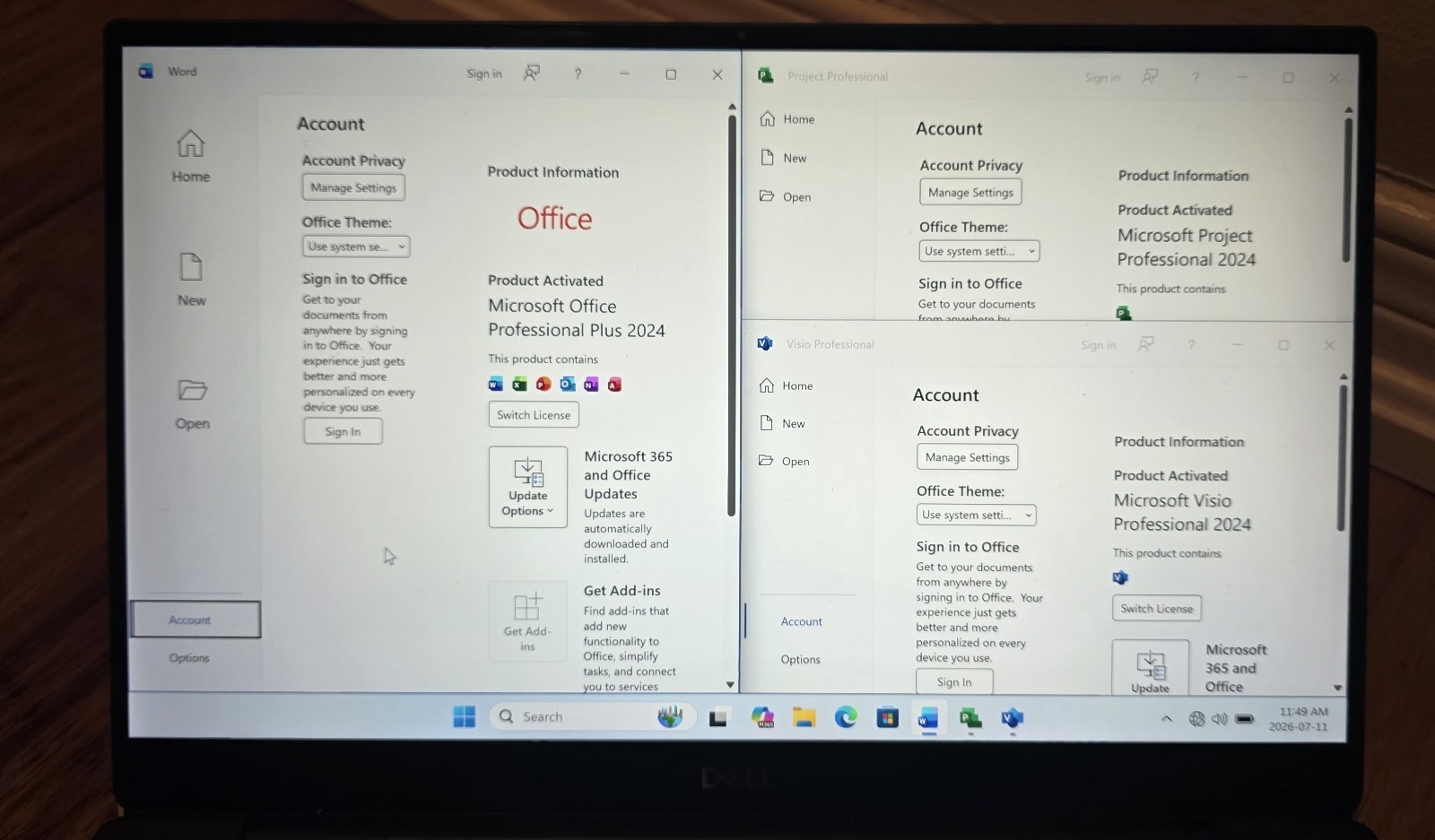Viewport: 1435px width, 840px height.
Task: Expand Office Theme dropdown in Project Professional
Action: pyautogui.click(x=978, y=251)
